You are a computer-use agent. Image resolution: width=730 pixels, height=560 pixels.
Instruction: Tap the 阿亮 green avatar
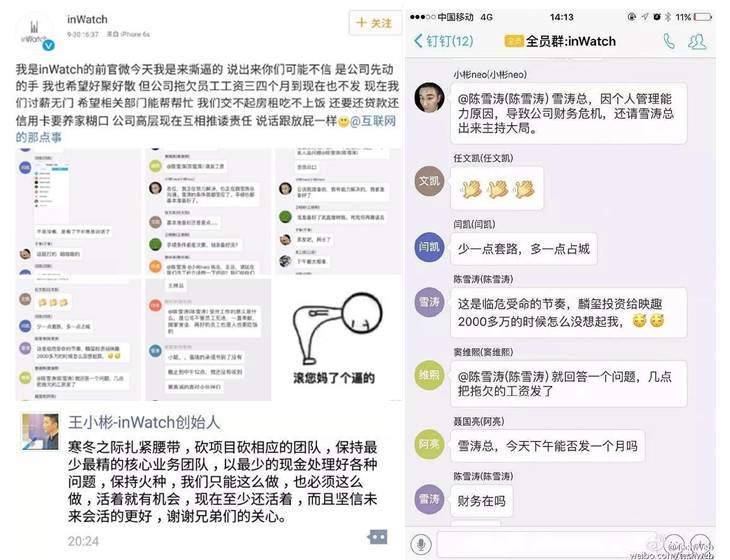[x=429, y=444]
